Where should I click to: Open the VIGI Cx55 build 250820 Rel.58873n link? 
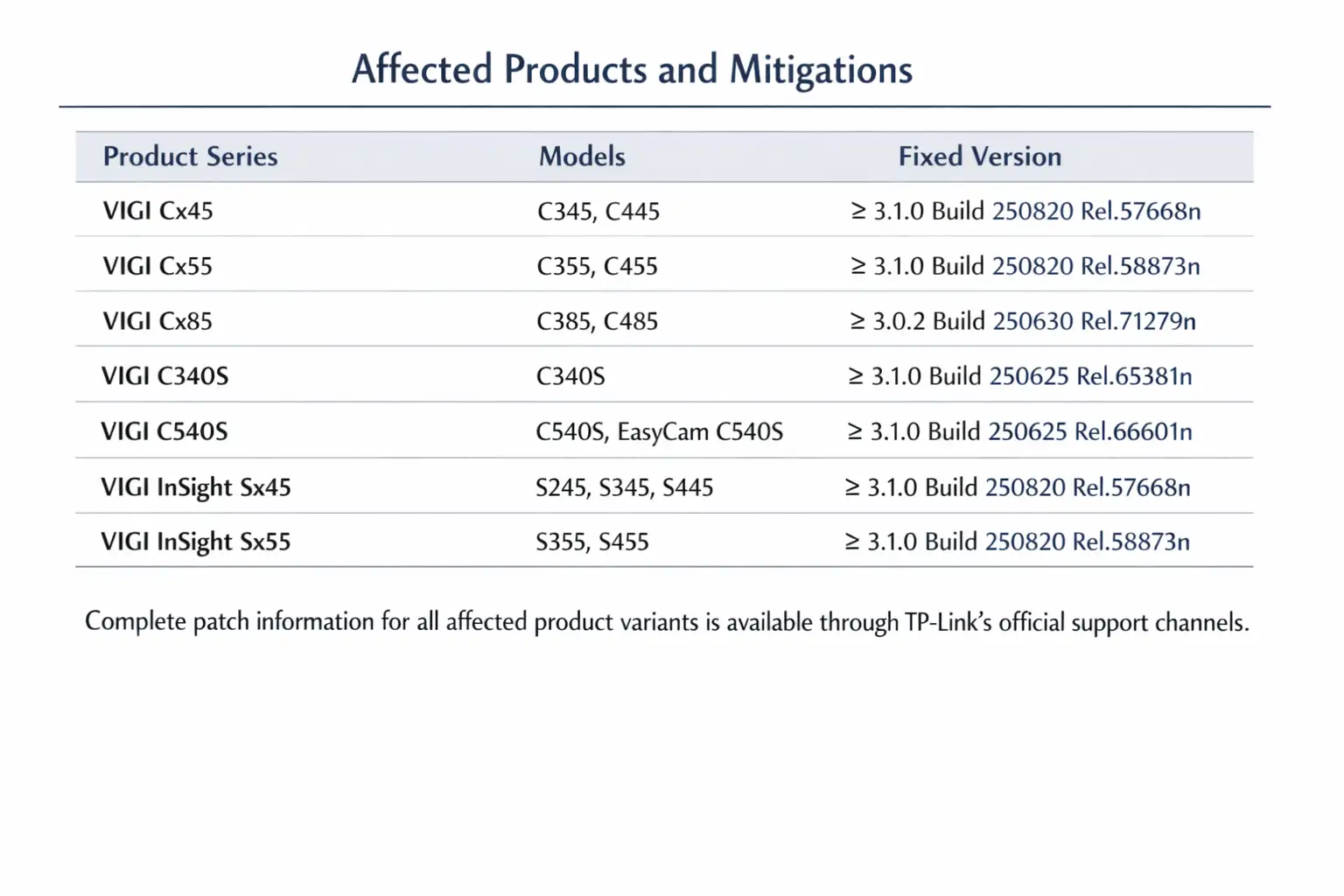1095,266
